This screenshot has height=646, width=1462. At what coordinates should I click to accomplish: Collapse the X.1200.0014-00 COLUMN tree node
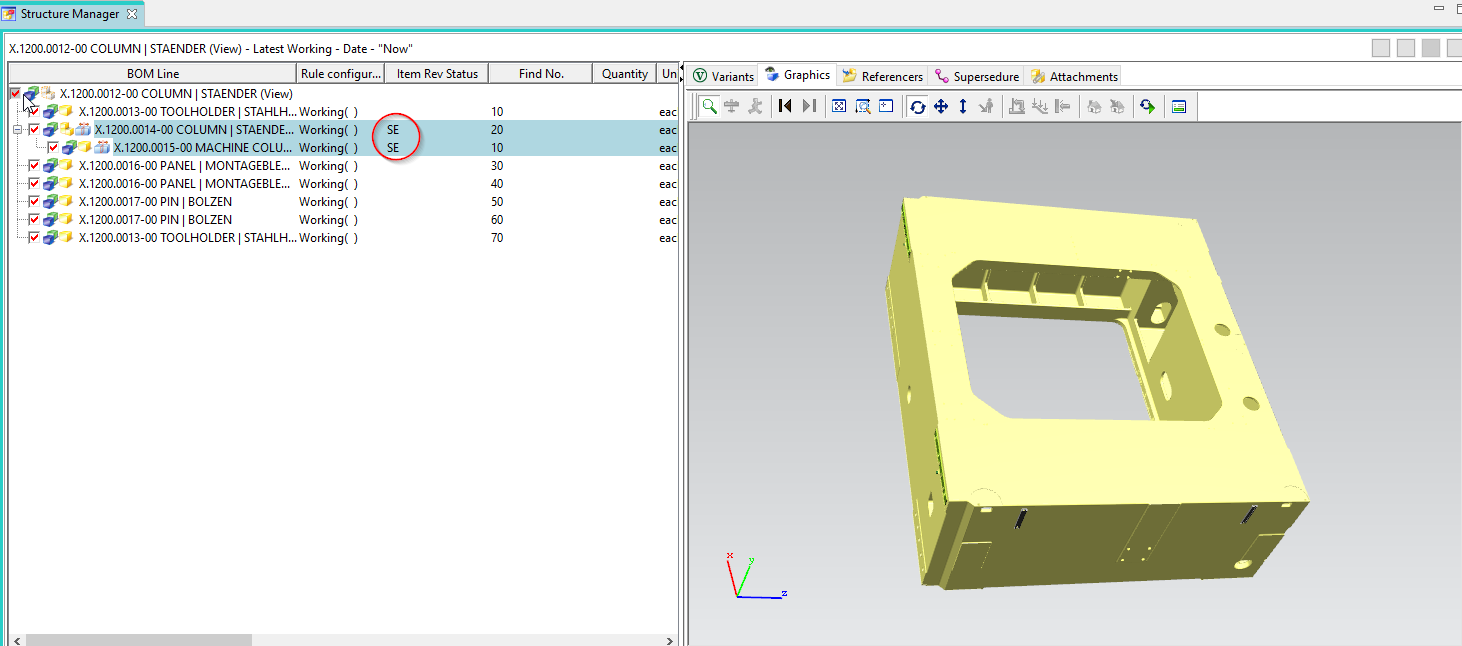pyautogui.click(x=17, y=130)
